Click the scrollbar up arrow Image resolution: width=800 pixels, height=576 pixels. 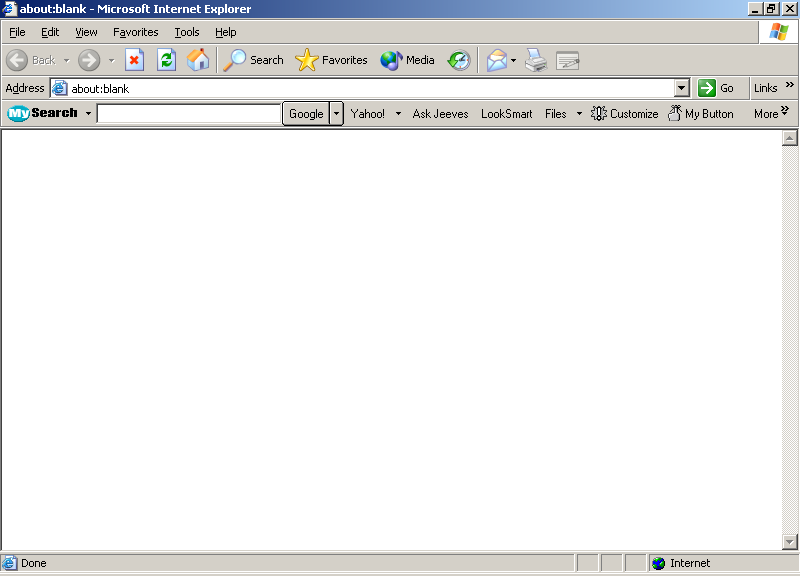[789, 138]
